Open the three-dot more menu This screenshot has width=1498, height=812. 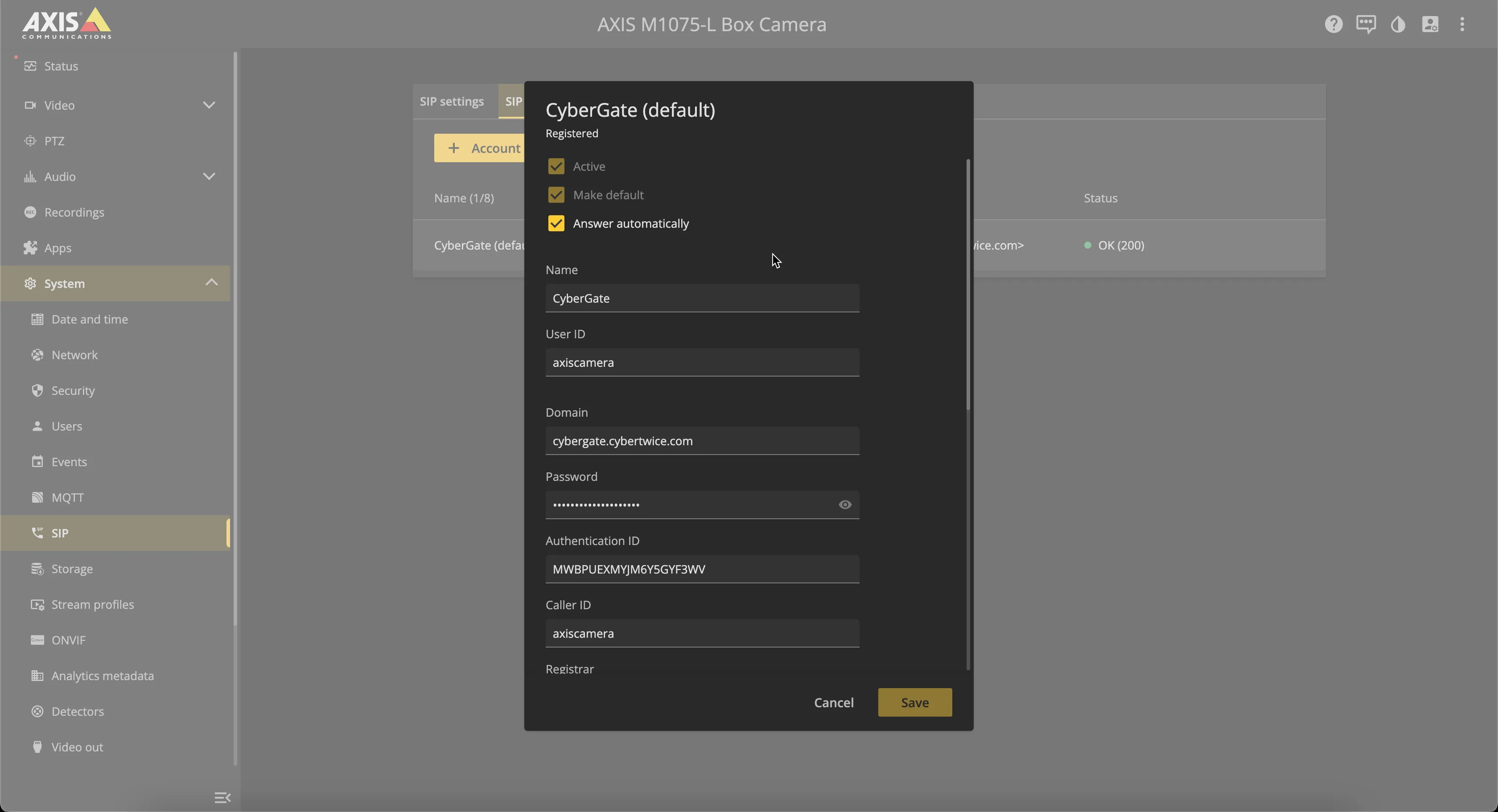(x=1462, y=25)
